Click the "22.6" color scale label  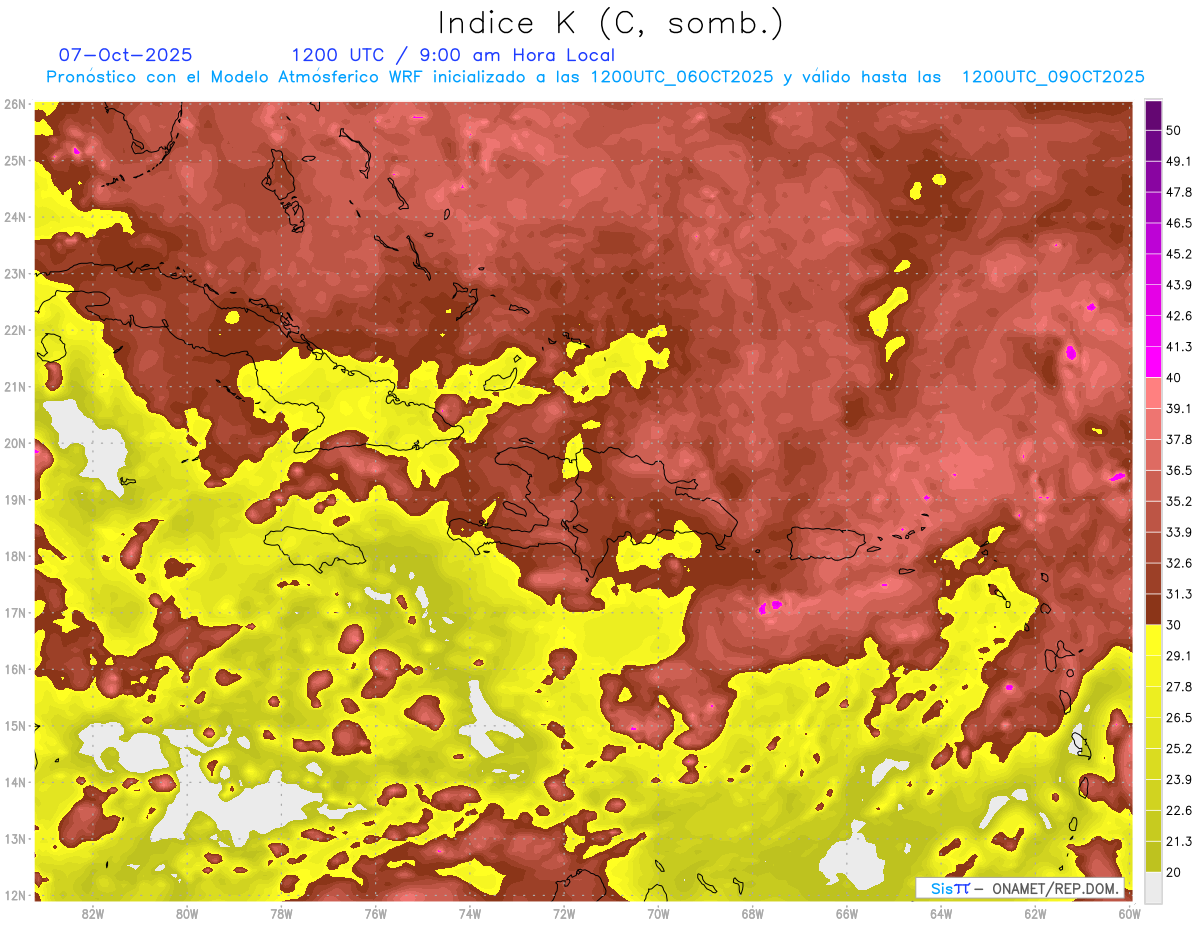(x=1178, y=810)
